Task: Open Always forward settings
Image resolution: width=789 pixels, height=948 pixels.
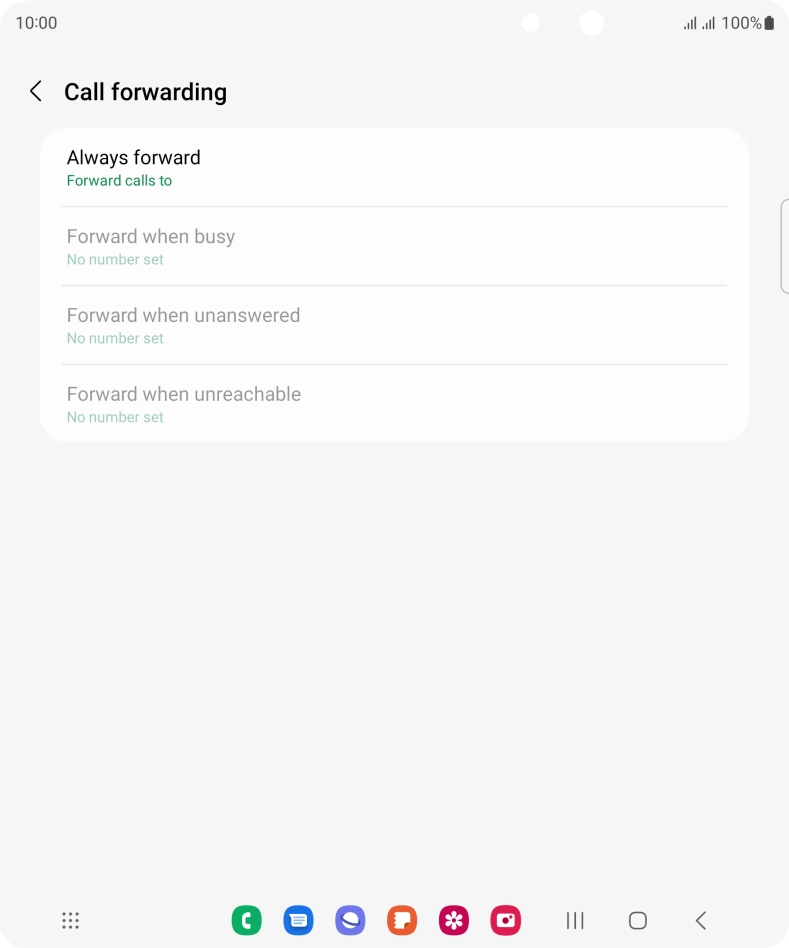Action: tap(394, 167)
